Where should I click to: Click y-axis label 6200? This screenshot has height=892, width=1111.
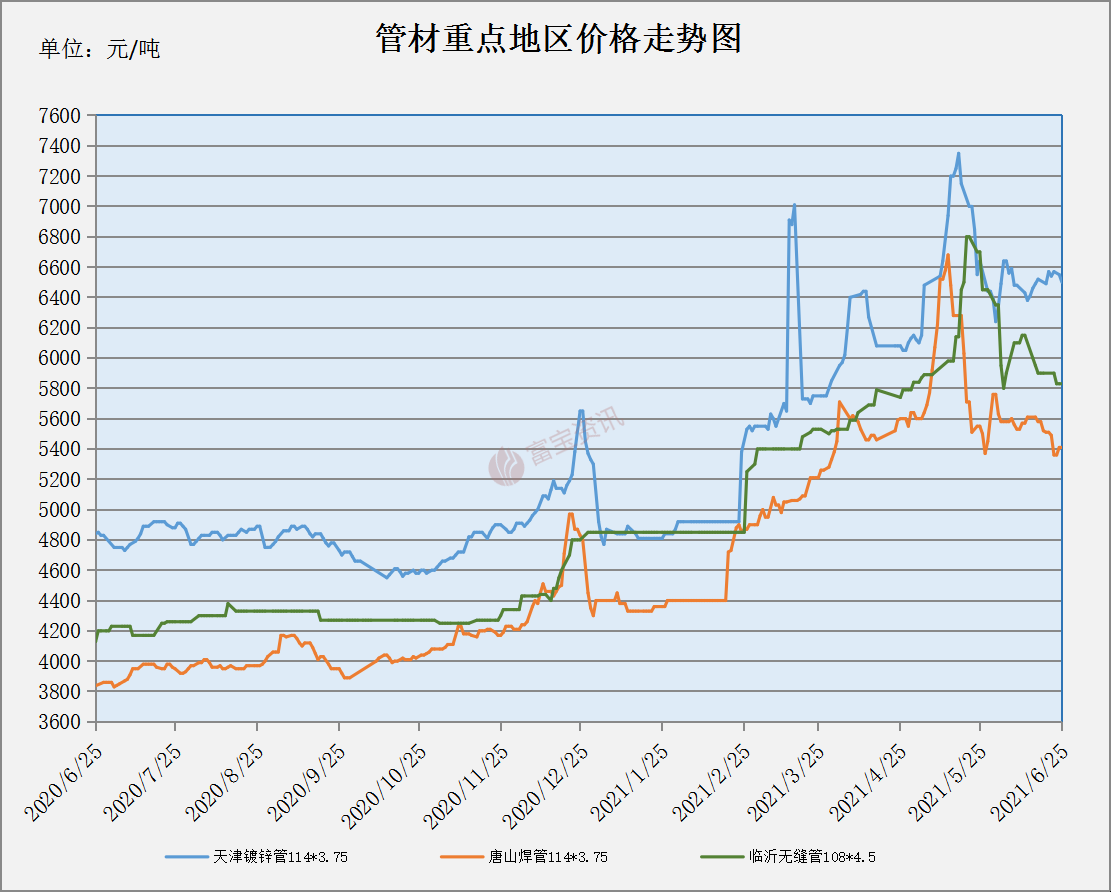point(60,328)
